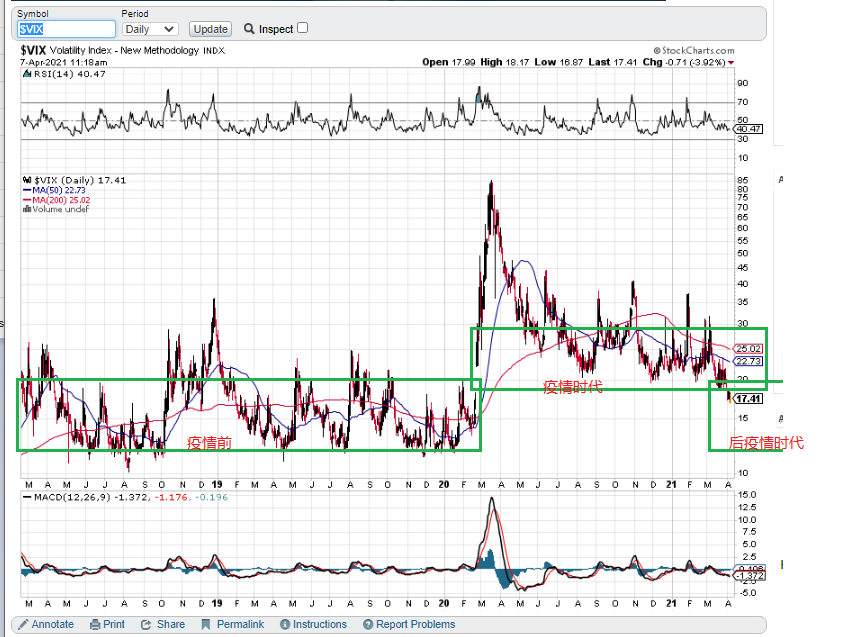Click the Inspect magnifying glass icon
845x637 pixels.
tap(249, 29)
